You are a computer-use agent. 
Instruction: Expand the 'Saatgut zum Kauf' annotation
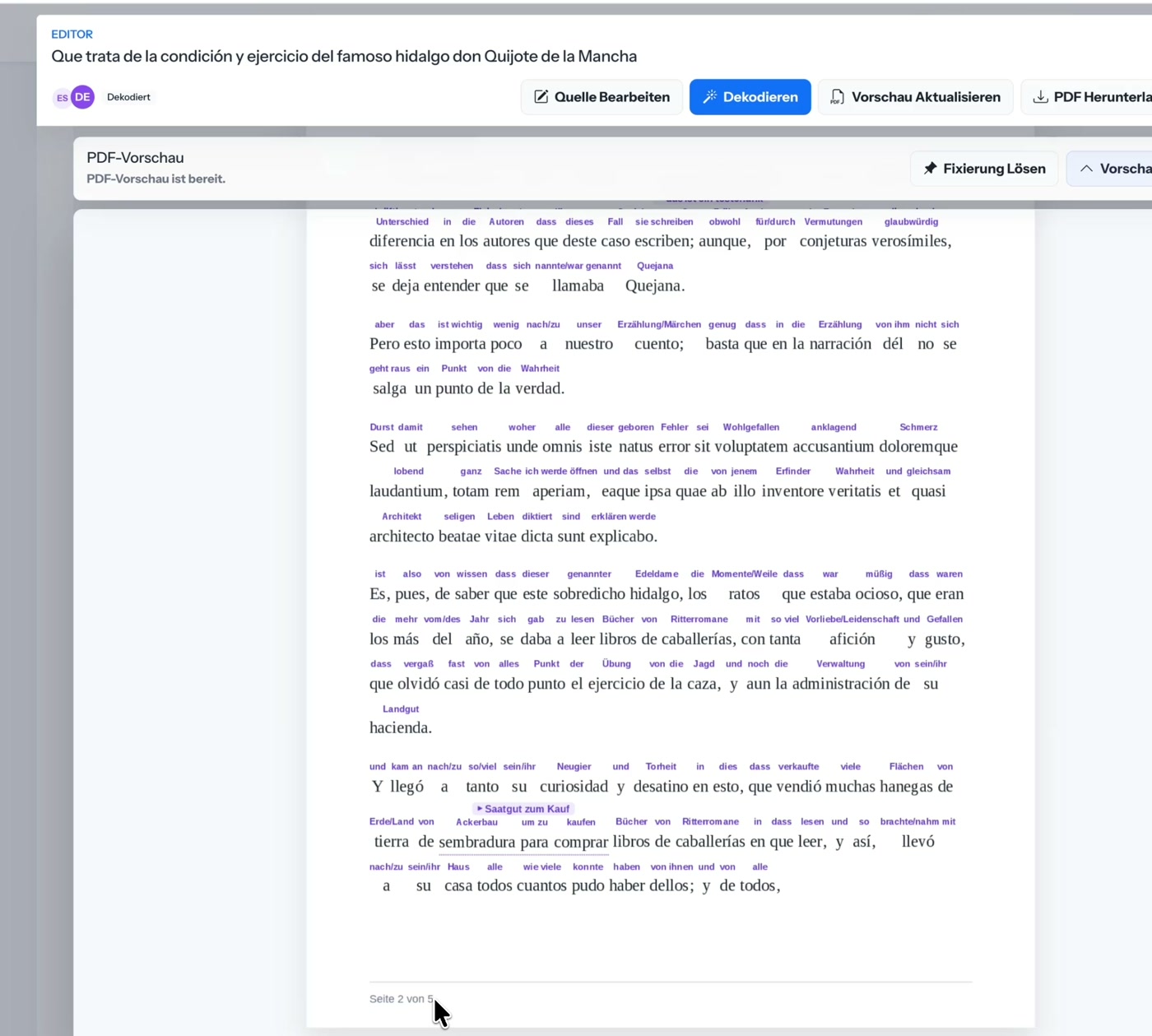(523, 809)
